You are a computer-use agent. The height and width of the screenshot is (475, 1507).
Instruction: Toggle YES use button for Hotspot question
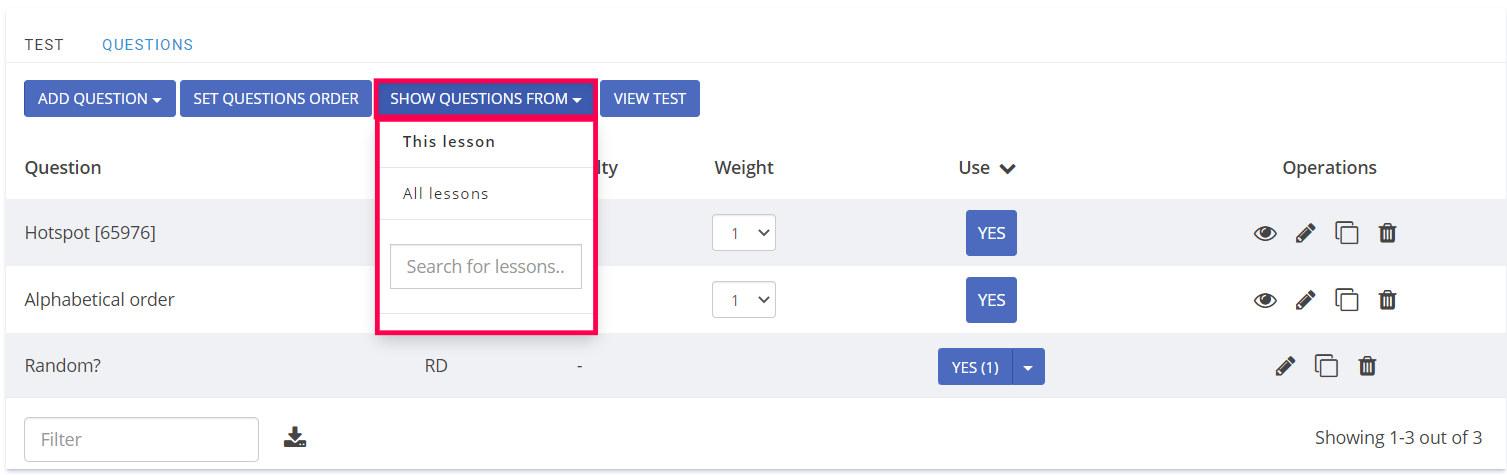click(991, 233)
